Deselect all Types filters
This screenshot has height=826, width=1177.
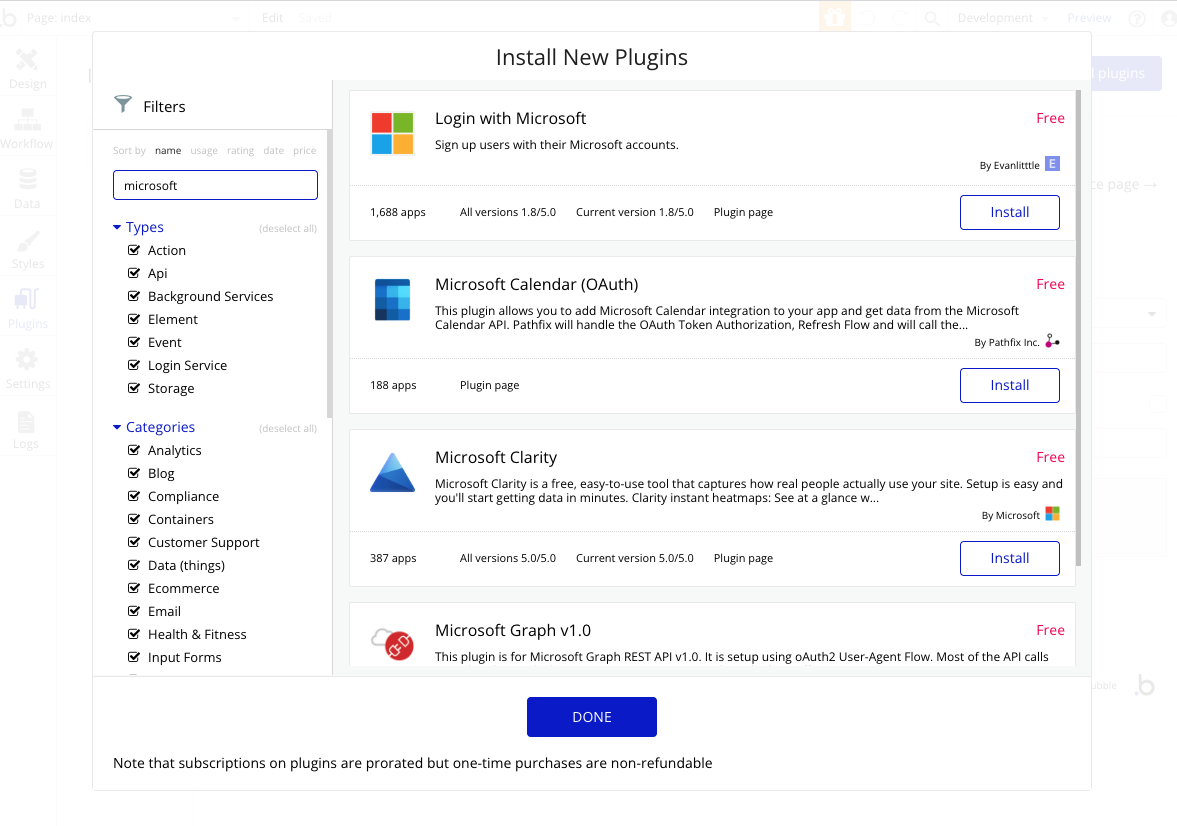coord(288,228)
